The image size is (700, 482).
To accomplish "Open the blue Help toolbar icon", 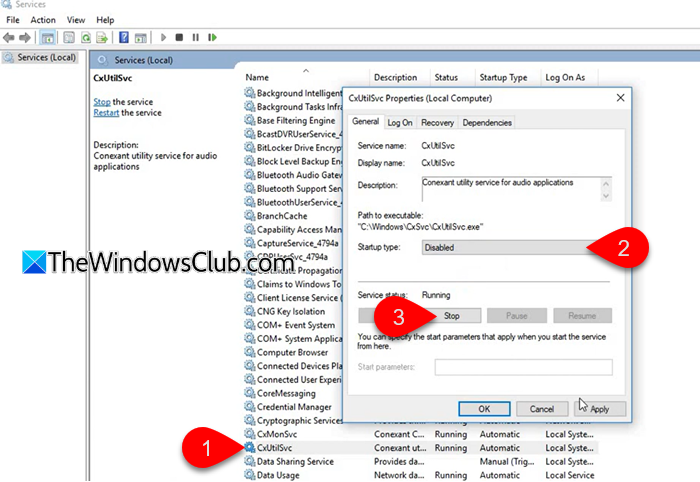I will tap(124, 37).
